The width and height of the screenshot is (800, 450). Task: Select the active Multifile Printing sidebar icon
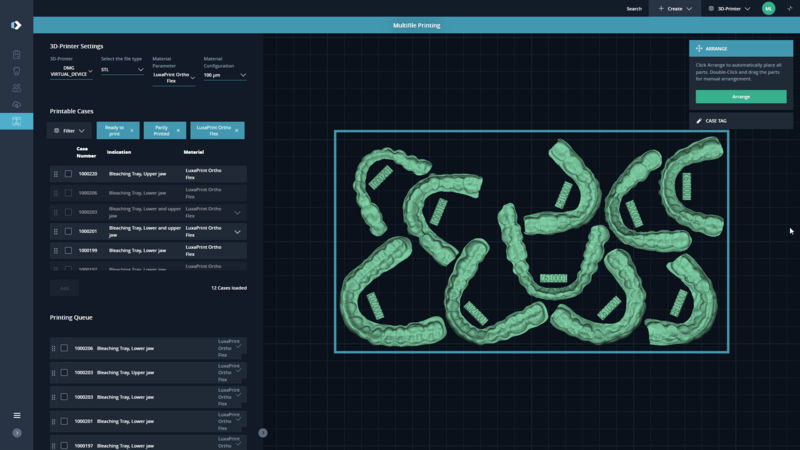[x=16, y=121]
